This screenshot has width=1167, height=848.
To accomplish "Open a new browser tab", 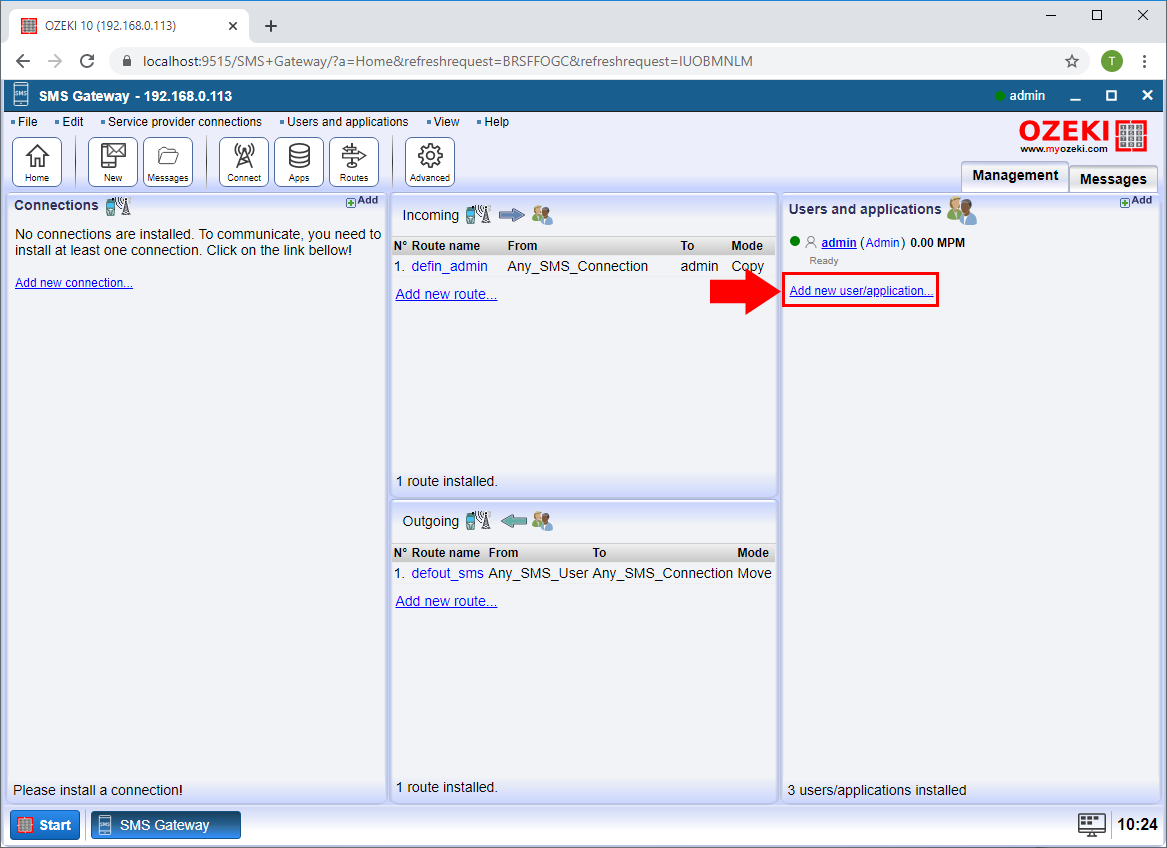I will tap(271, 26).
